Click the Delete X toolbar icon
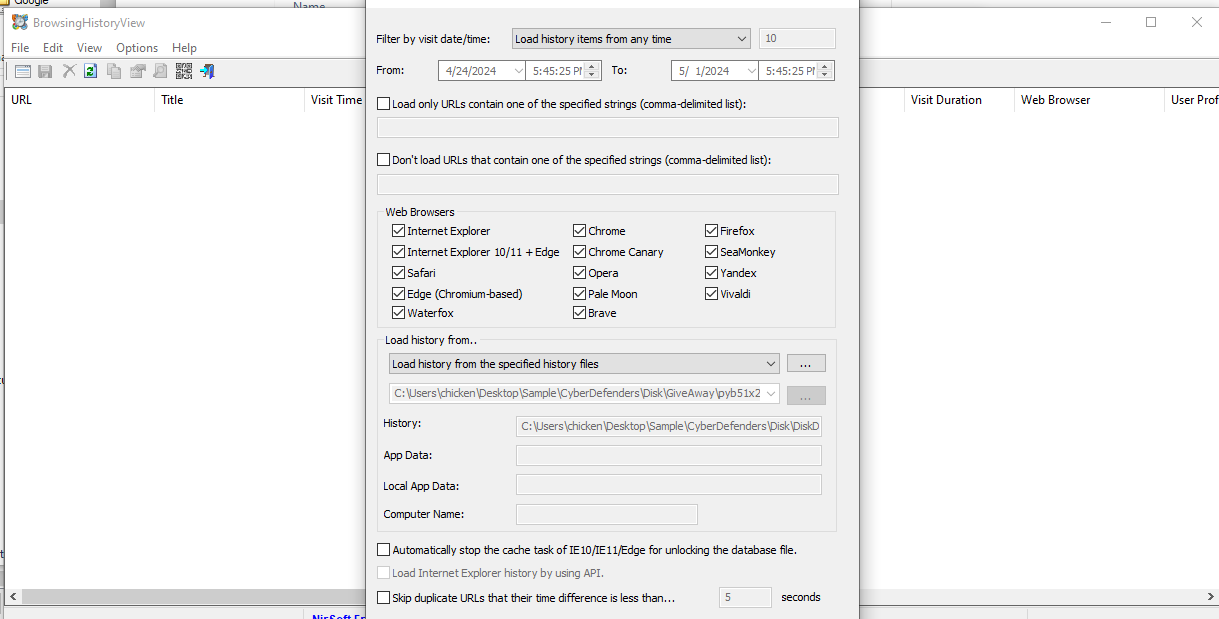The height and width of the screenshot is (619, 1219). click(x=69, y=71)
